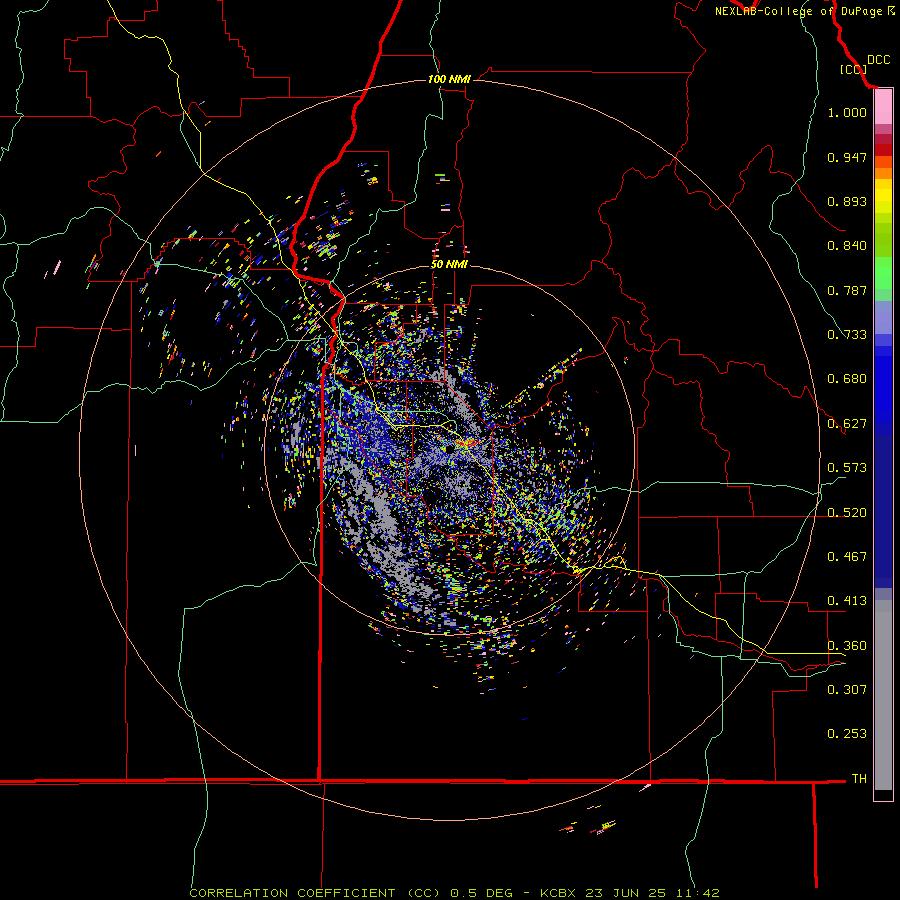The width and height of the screenshot is (900, 900).
Task: Click the NEXLAB-College of DuPage label
Action: pos(804,11)
